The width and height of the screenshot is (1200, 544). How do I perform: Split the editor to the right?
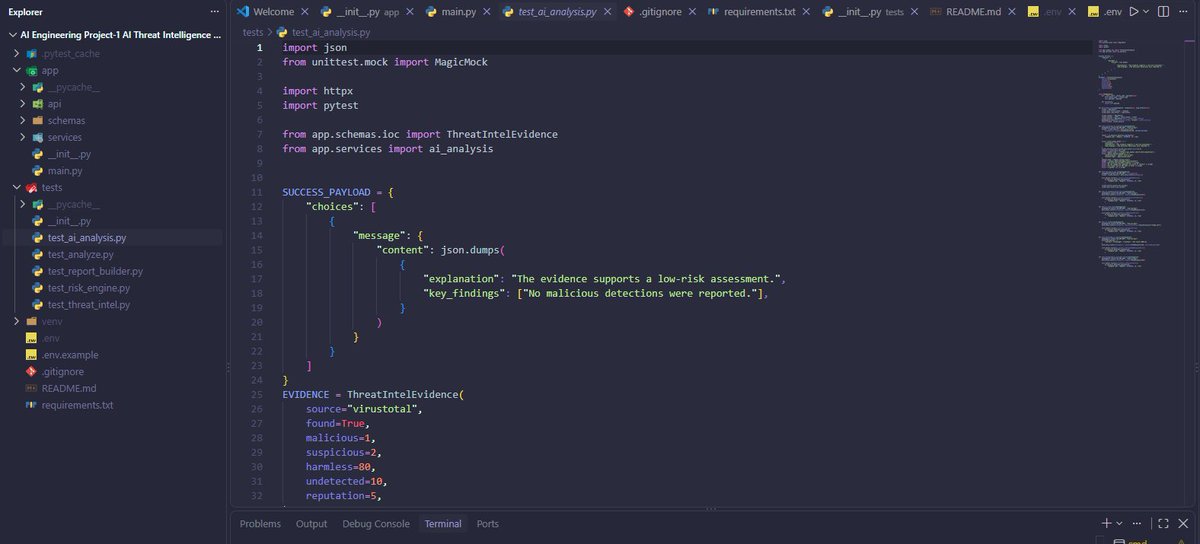1165,12
